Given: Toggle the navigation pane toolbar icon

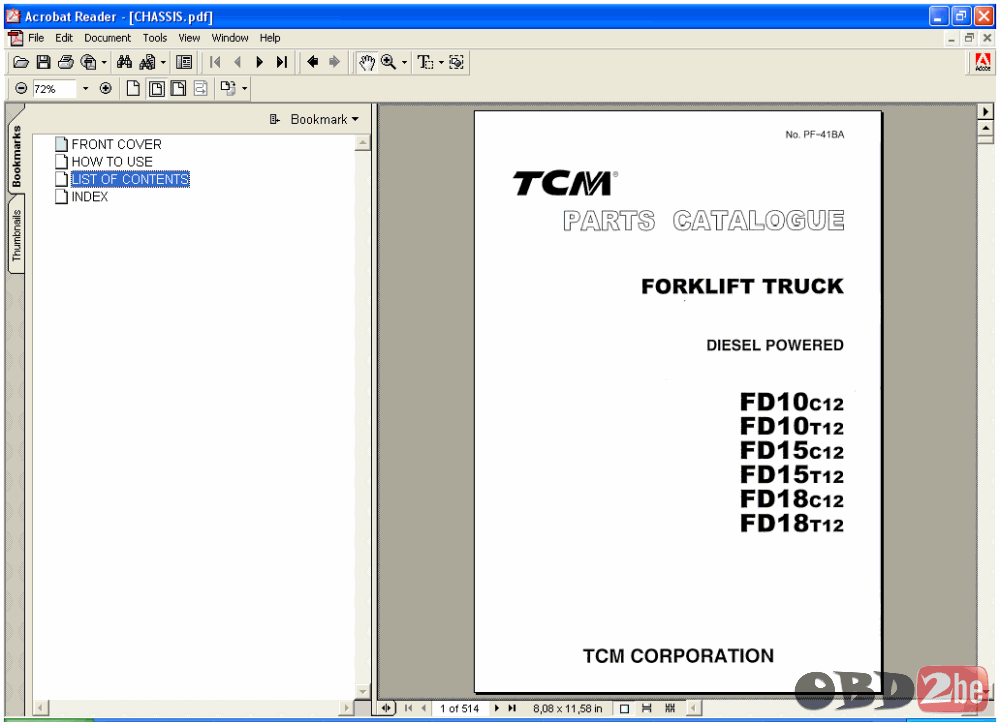Looking at the screenshot, I should click(184, 62).
